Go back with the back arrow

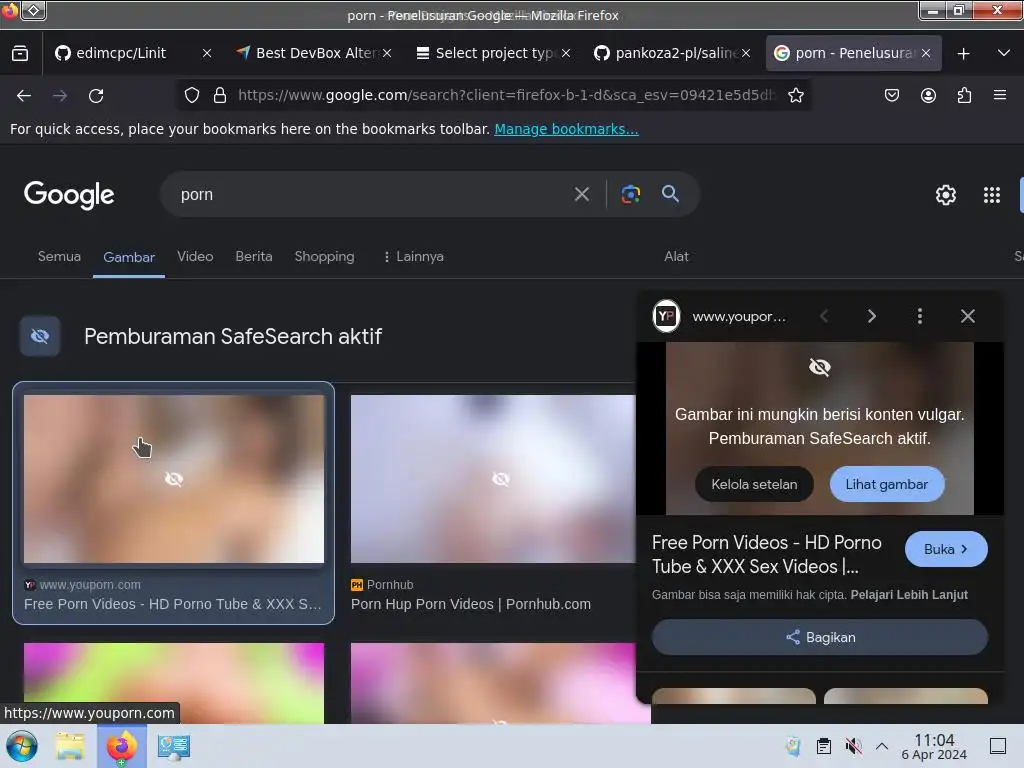[24, 96]
